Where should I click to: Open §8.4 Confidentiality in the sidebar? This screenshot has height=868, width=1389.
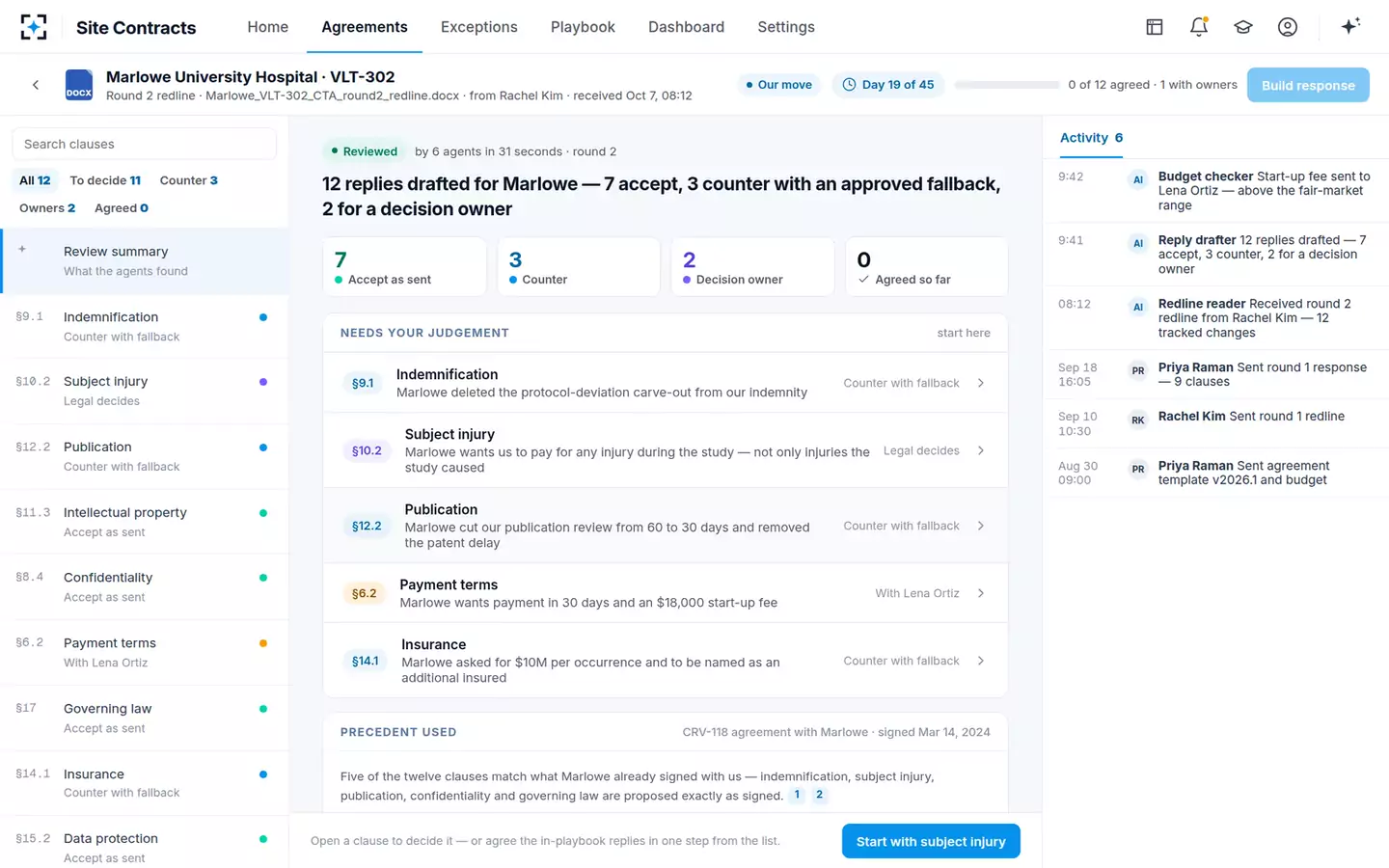pyautogui.click(x=145, y=586)
